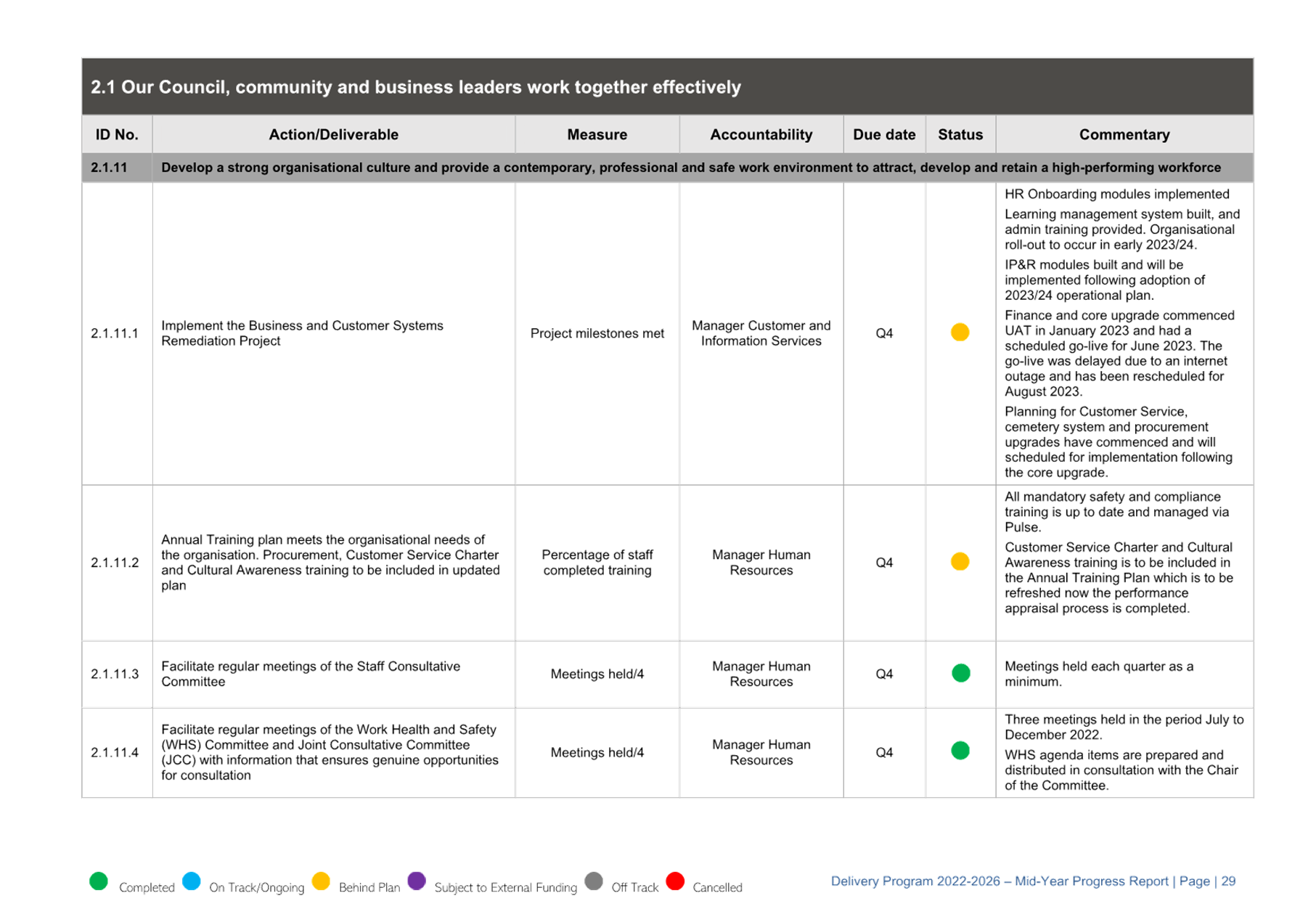1316x909 pixels.
Task: Select the green status dot for row 2.1.11.4
Action: pos(960,751)
